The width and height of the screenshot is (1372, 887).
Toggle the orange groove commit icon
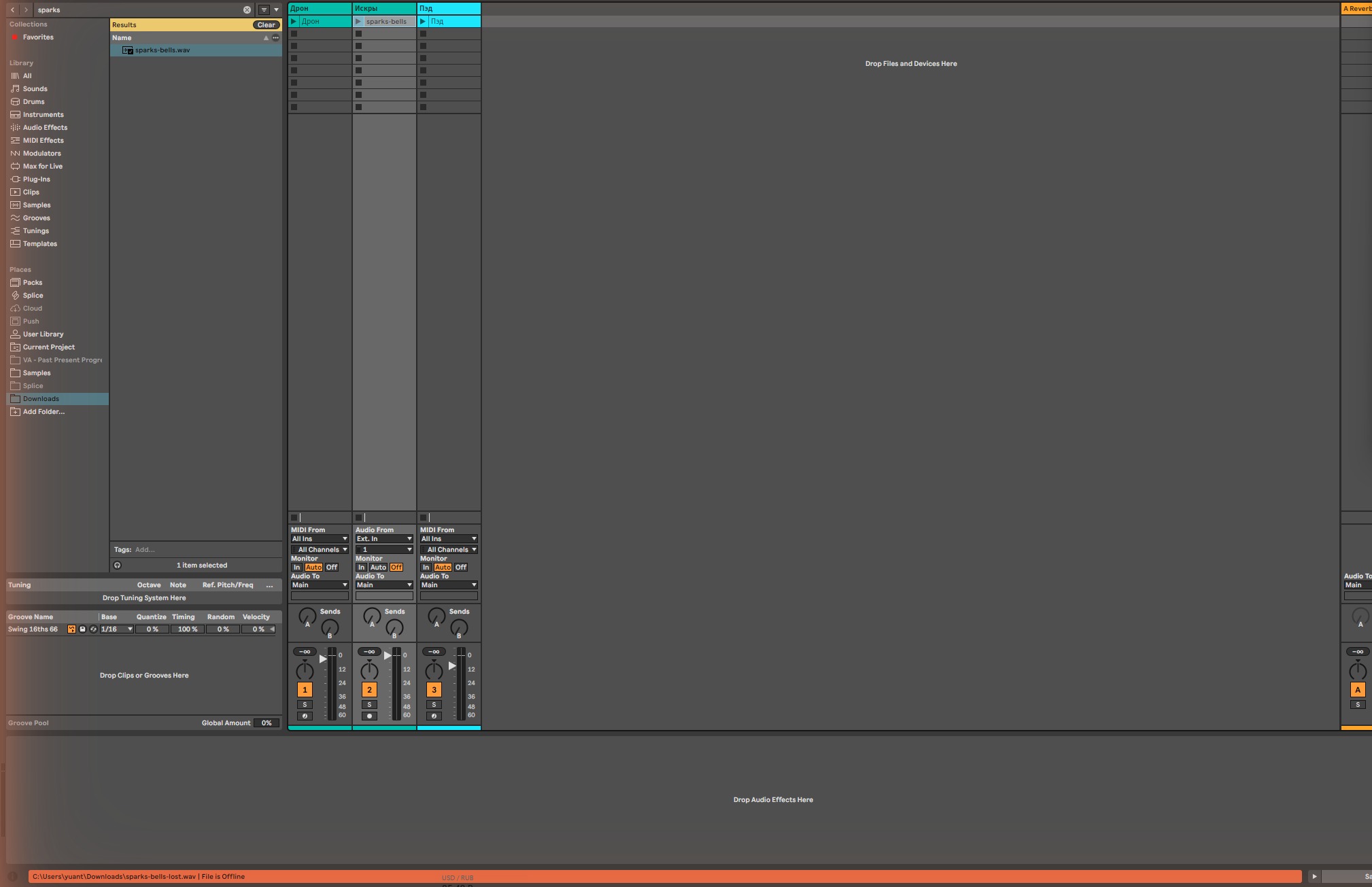(71, 629)
